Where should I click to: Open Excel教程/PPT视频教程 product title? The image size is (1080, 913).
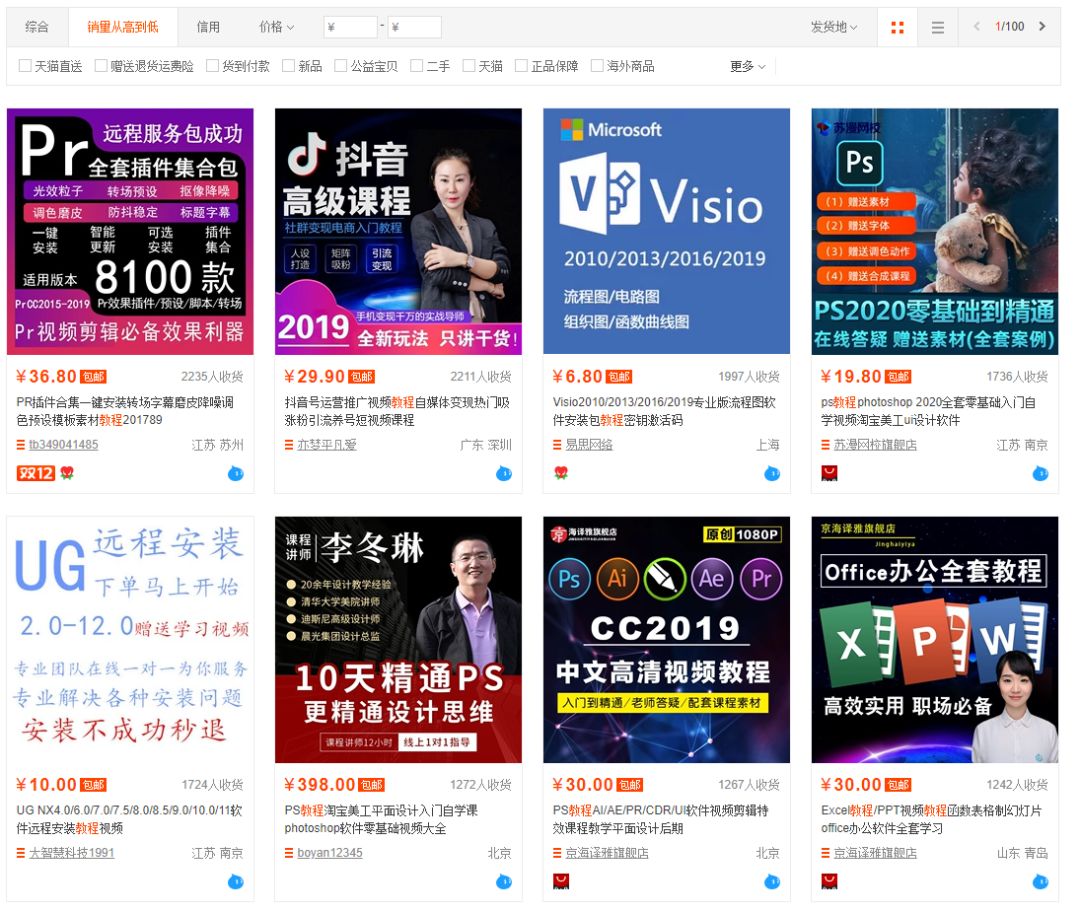coord(931,819)
